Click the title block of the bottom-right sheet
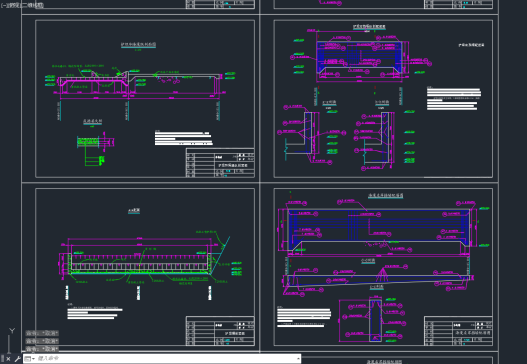This screenshot has height=364, width=527. coord(458,331)
